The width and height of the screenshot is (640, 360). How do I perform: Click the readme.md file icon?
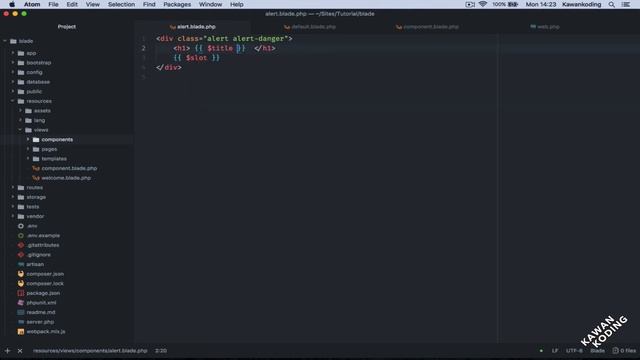click(x=21, y=312)
